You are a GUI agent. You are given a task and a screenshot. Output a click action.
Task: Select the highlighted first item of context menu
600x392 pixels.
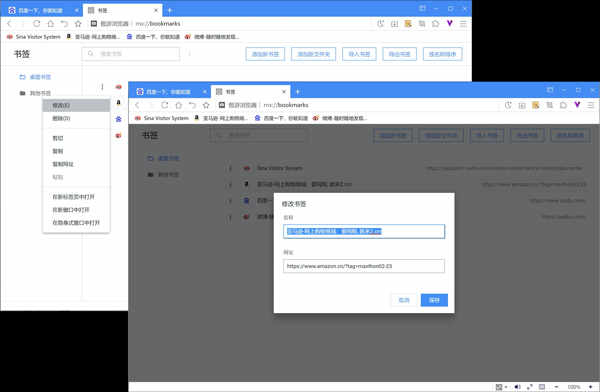[76, 105]
